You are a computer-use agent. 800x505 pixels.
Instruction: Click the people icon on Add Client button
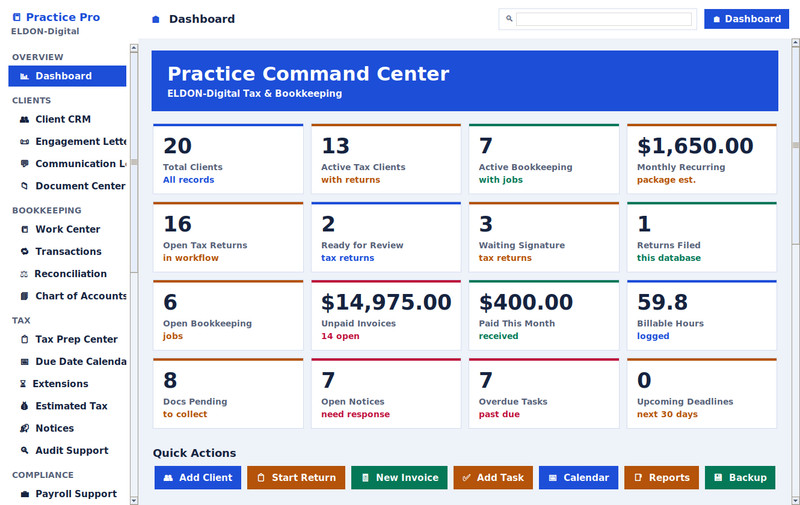(168, 478)
